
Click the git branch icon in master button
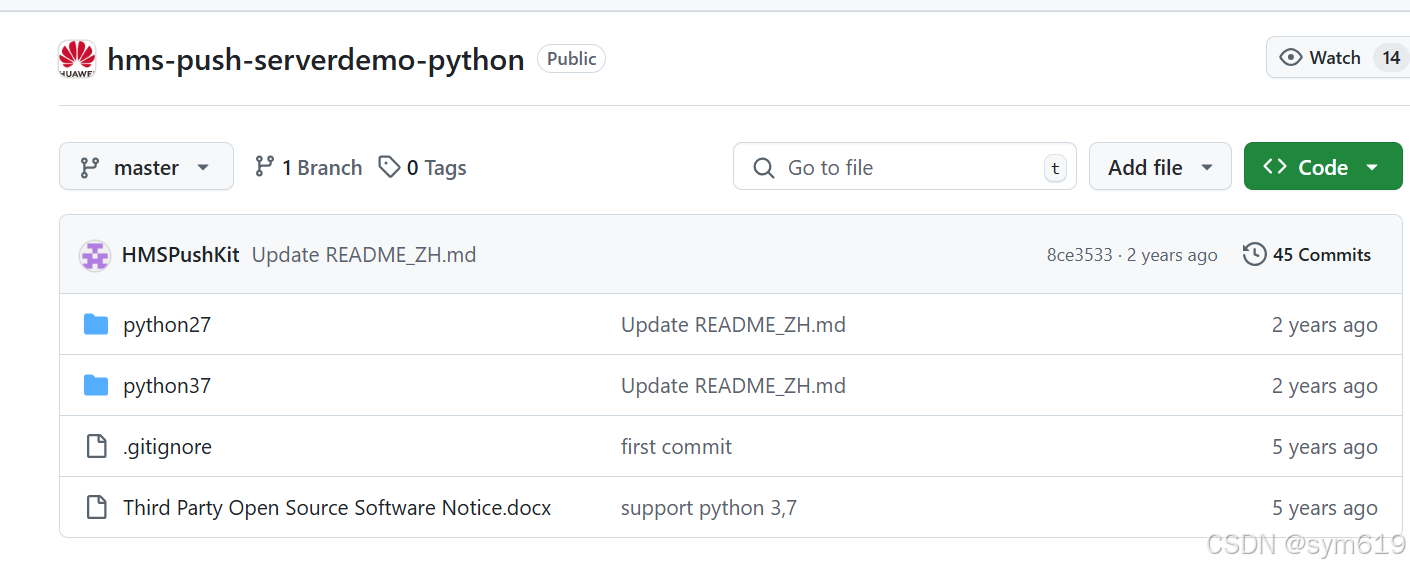(90, 167)
